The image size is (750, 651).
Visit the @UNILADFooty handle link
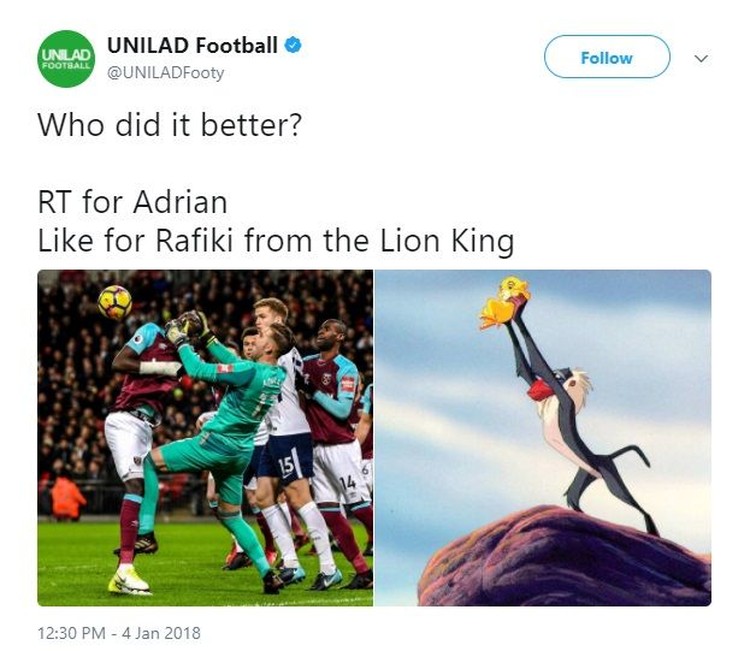point(165,73)
